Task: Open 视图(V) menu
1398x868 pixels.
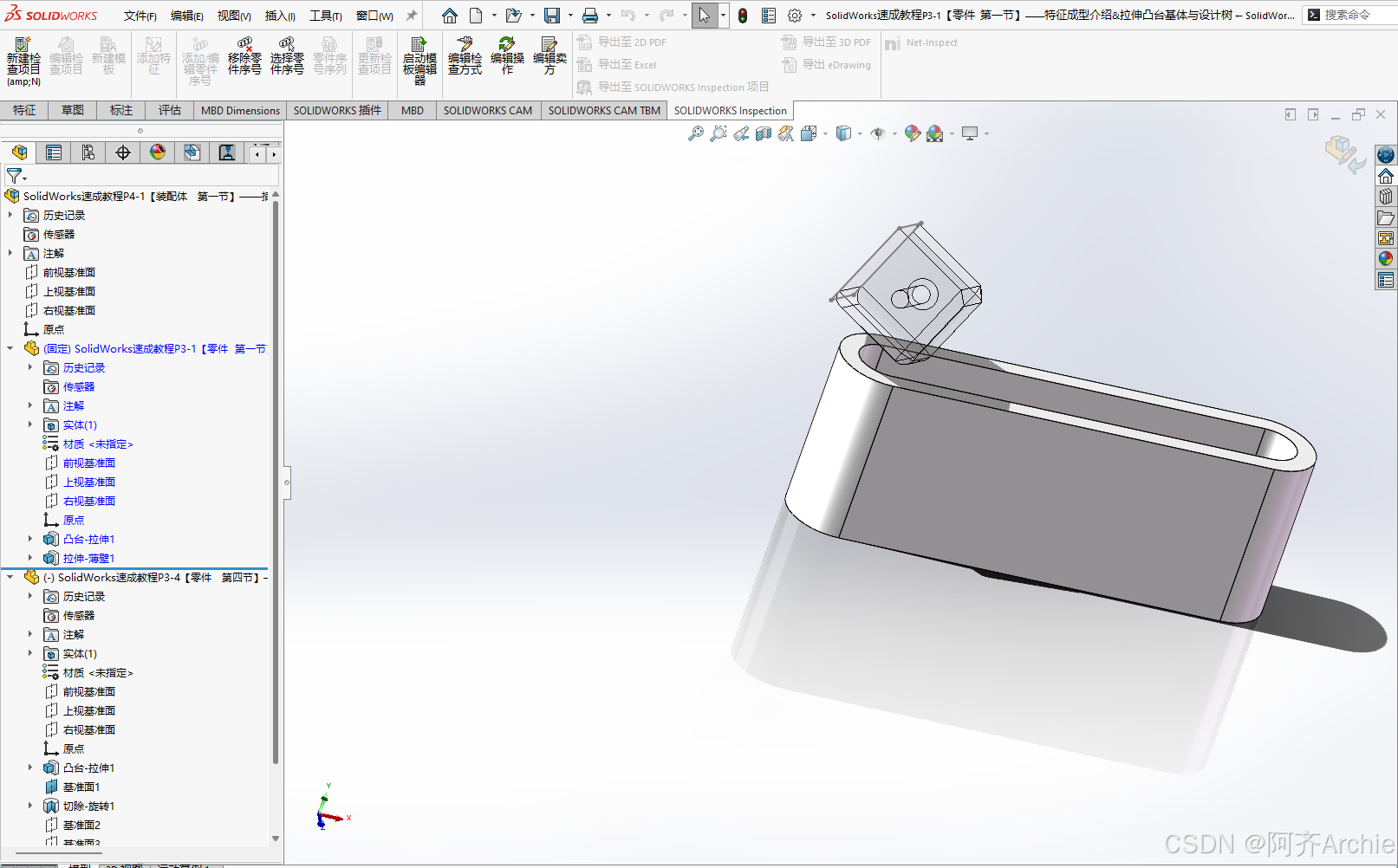Action: [x=234, y=16]
